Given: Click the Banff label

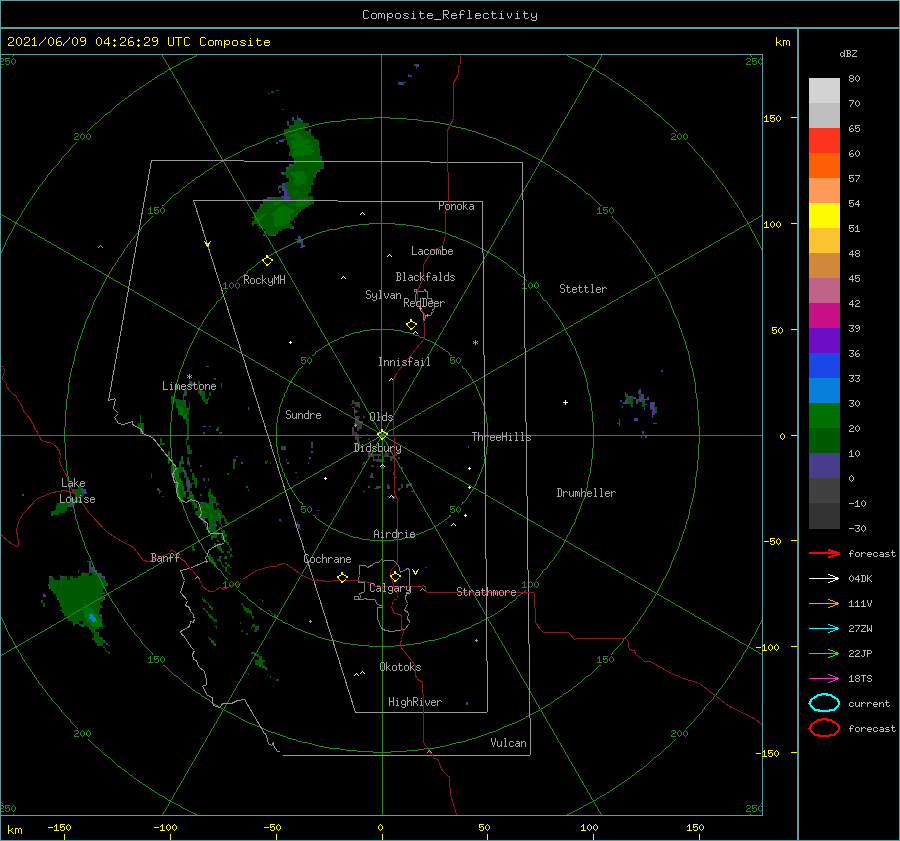Looking at the screenshot, I should click(x=165, y=557).
